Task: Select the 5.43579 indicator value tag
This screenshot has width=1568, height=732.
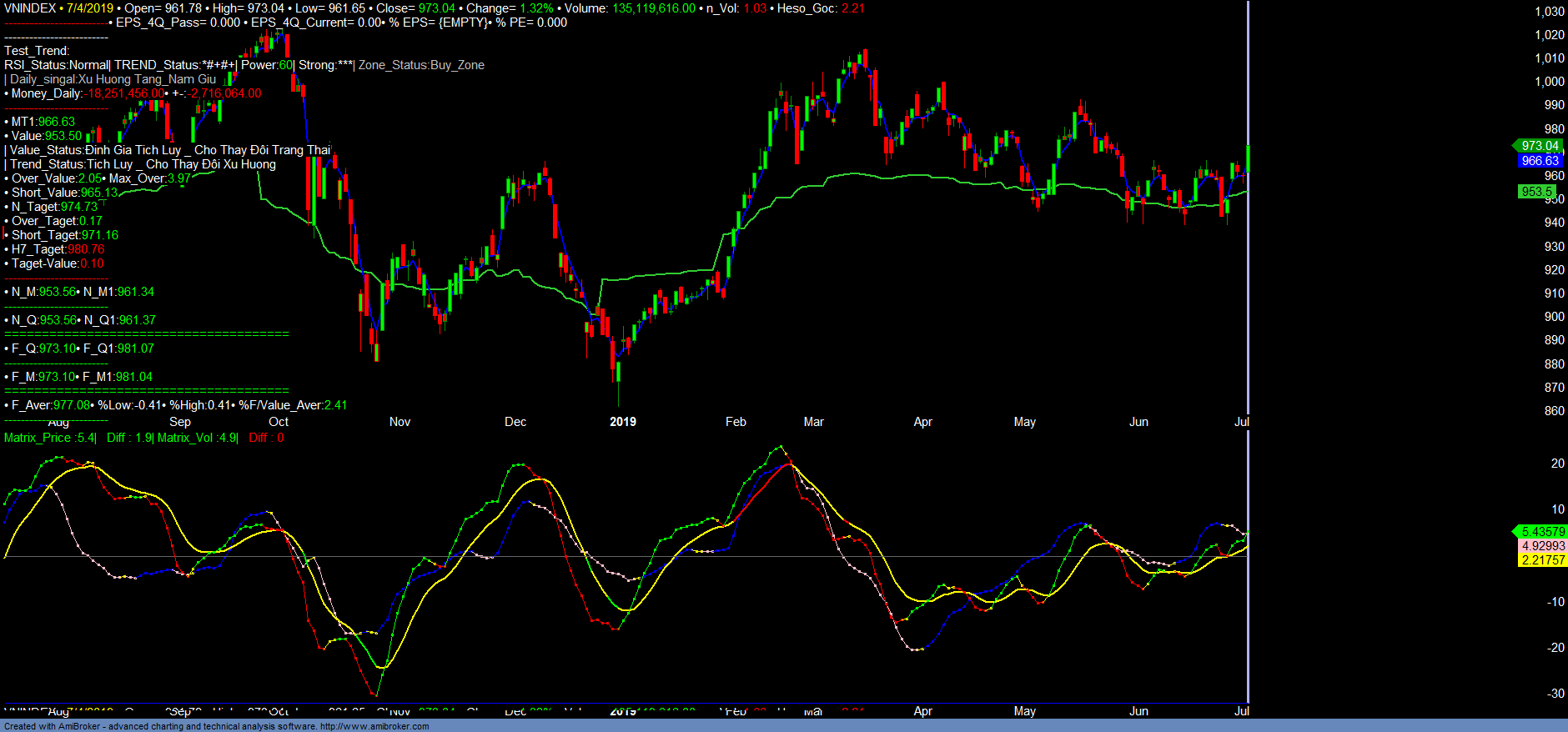Action: click(x=1542, y=532)
